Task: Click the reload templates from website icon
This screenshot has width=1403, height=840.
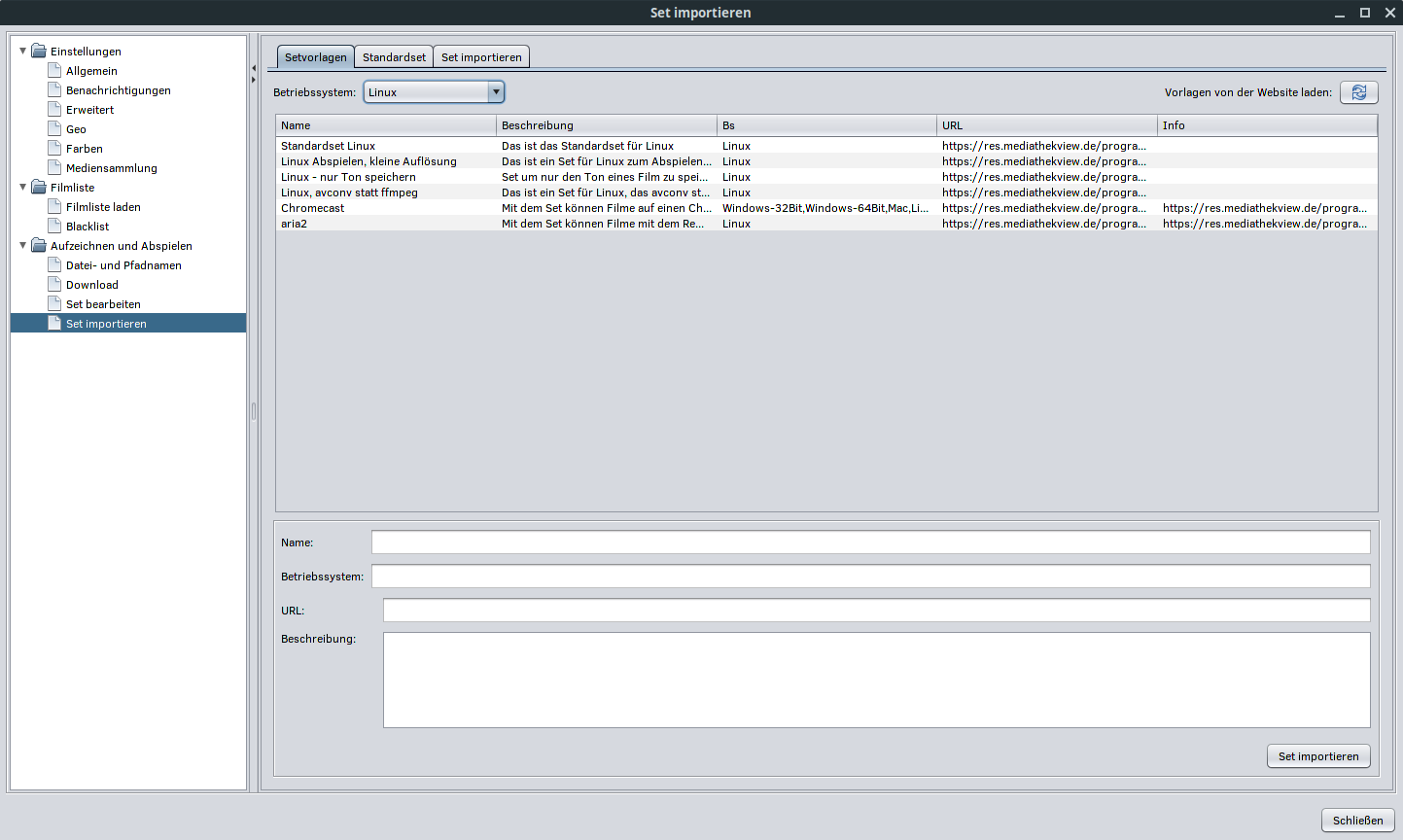Action: coord(1358,92)
